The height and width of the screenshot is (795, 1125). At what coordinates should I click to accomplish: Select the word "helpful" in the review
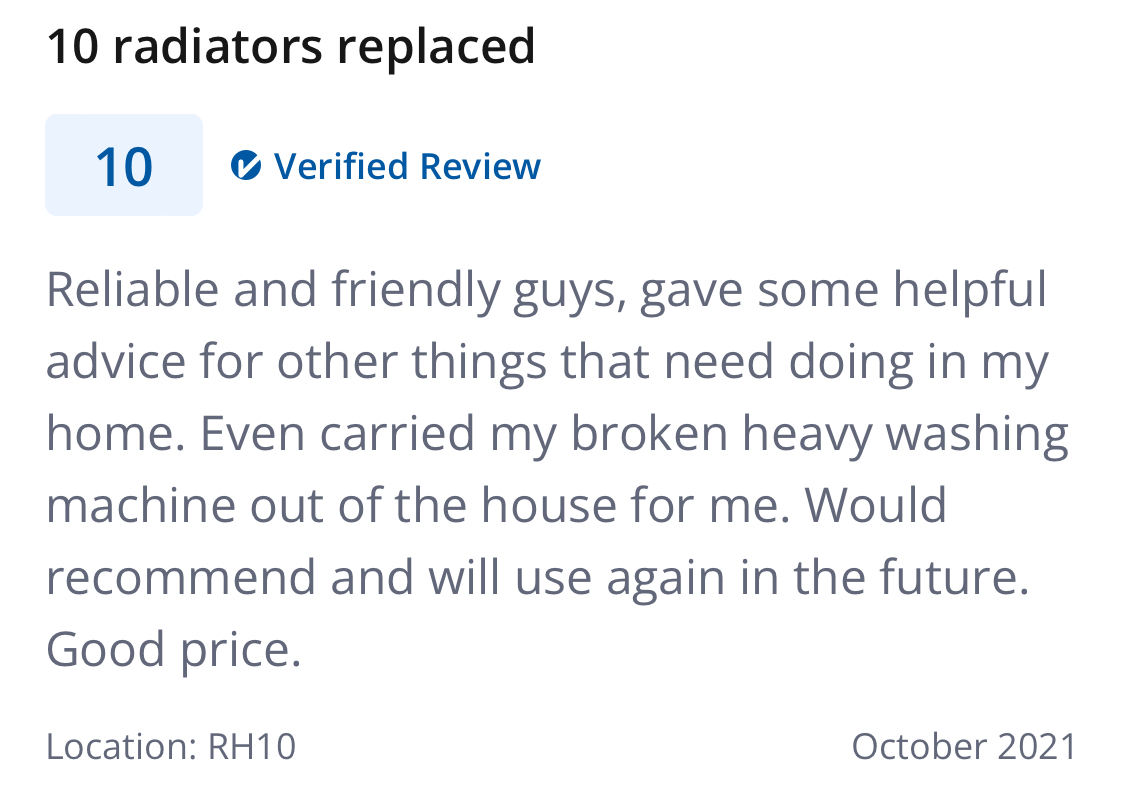pyautogui.click(x=970, y=291)
